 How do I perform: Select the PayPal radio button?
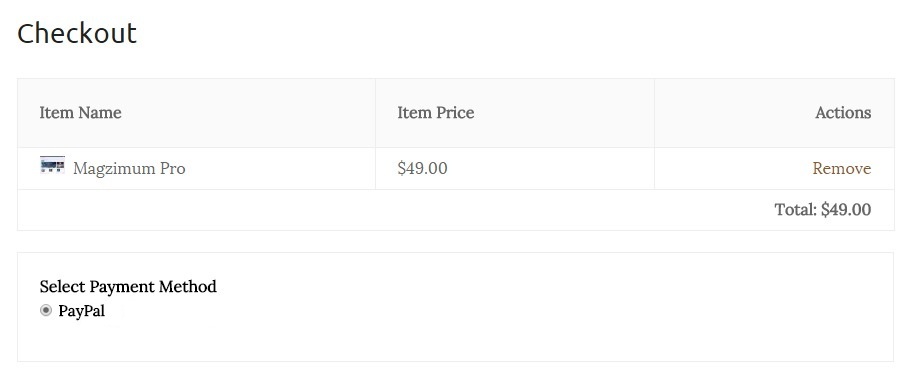(46, 311)
